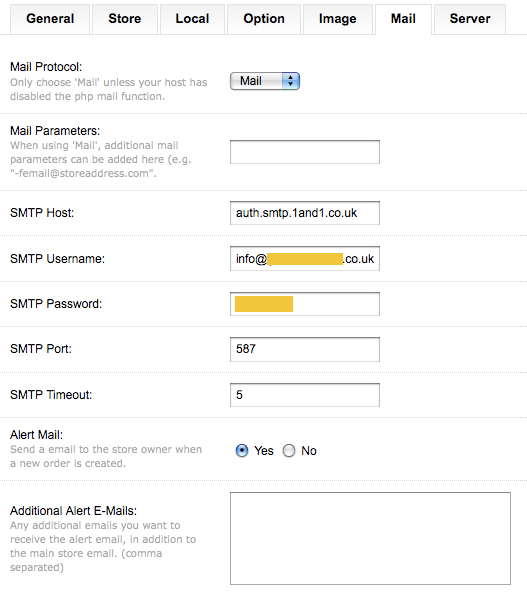Select Yes for Alert Mail
Image resolution: width=527 pixels, height=597 pixels.
242,451
